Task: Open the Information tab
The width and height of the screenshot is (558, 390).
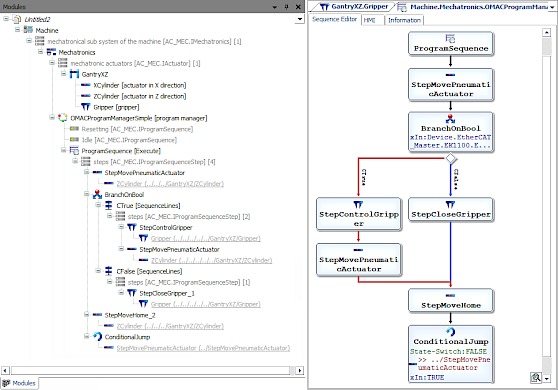Action: (x=404, y=20)
